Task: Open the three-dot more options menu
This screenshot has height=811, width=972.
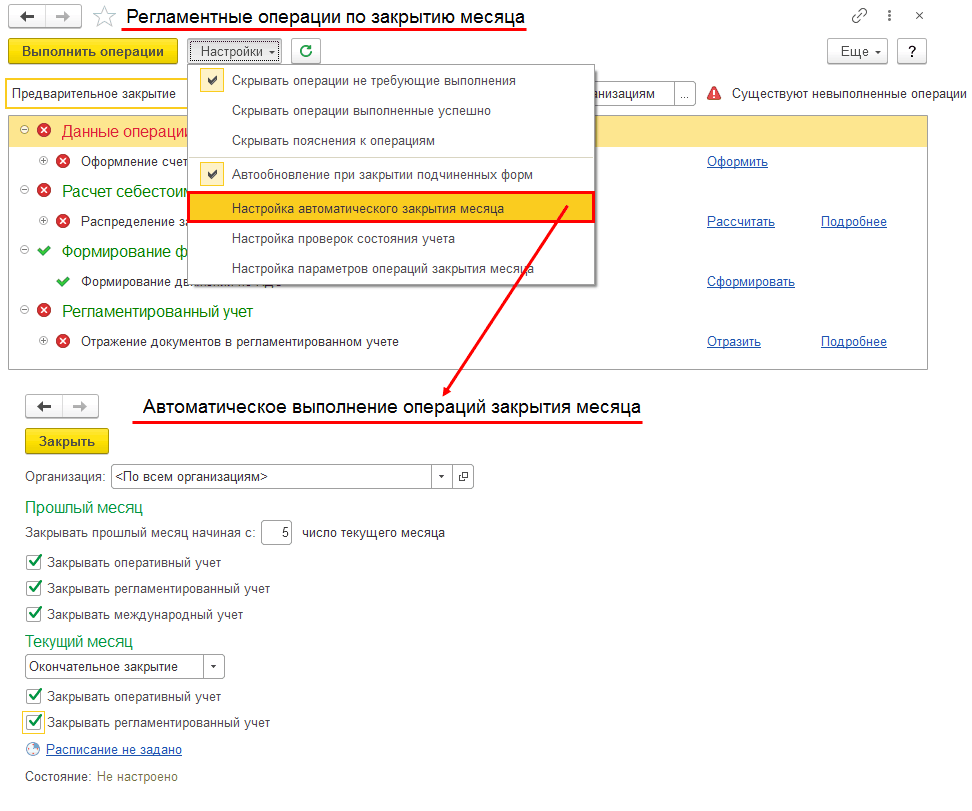Action: [889, 16]
